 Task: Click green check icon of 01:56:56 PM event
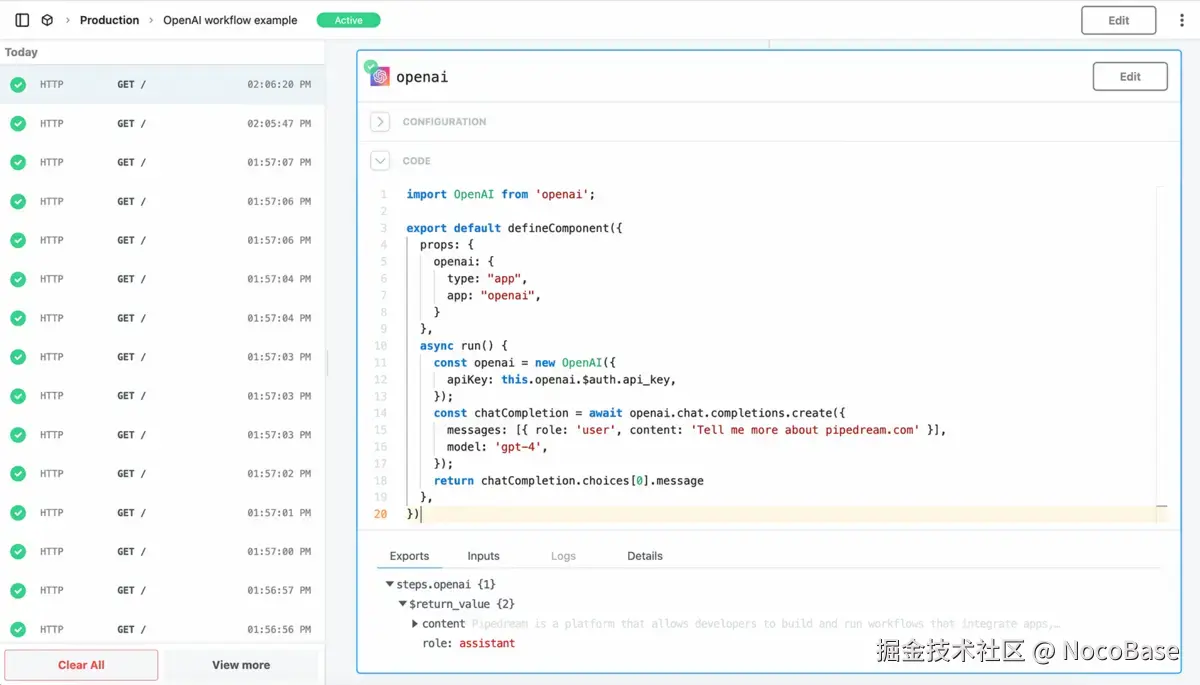click(18, 630)
